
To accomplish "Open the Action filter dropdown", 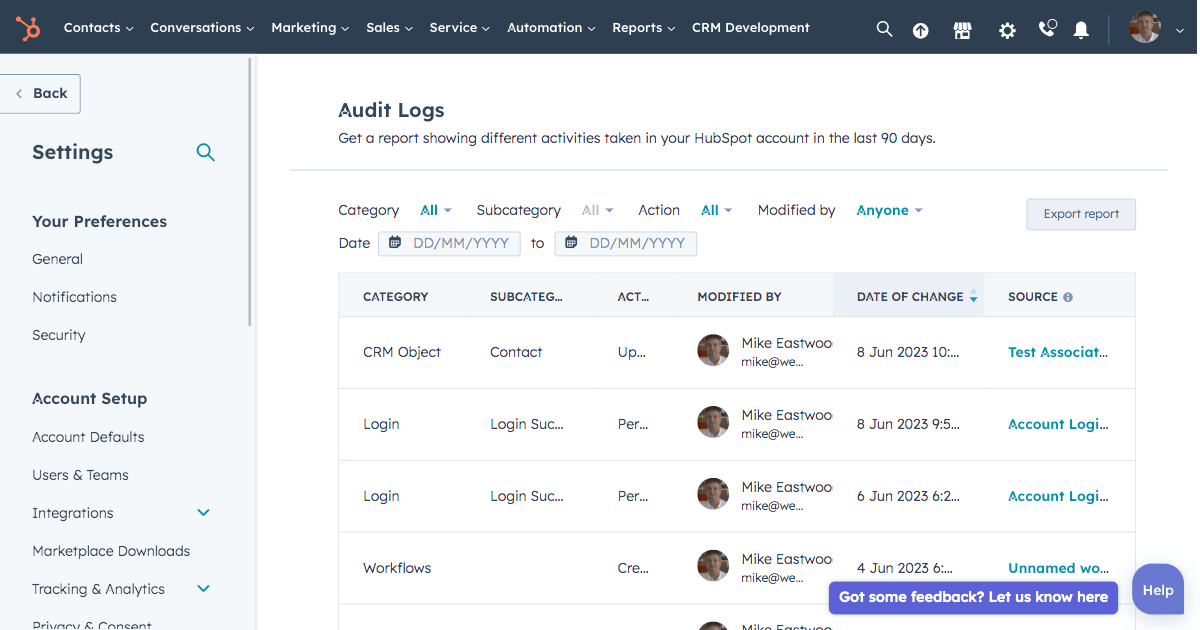I will click(x=716, y=210).
